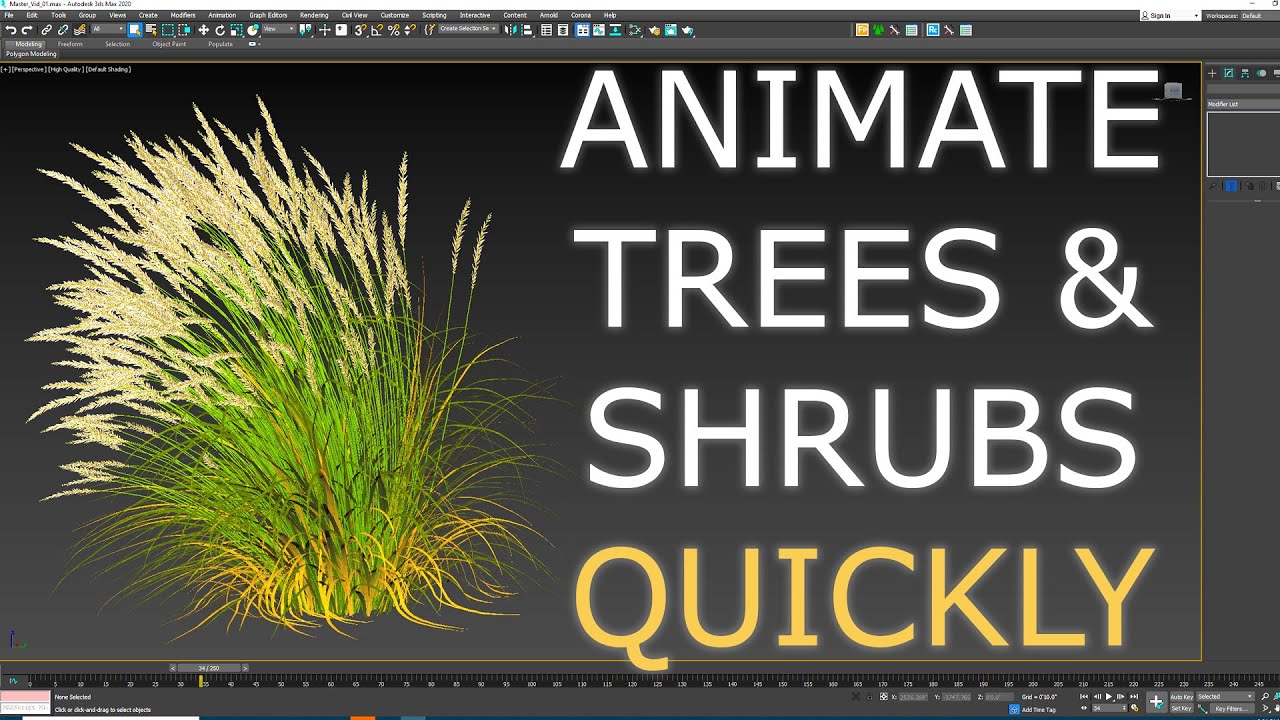Image resolution: width=1280 pixels, height=720 pixels.
Task: Activate the Select Object tool
Action: (135, 30)
